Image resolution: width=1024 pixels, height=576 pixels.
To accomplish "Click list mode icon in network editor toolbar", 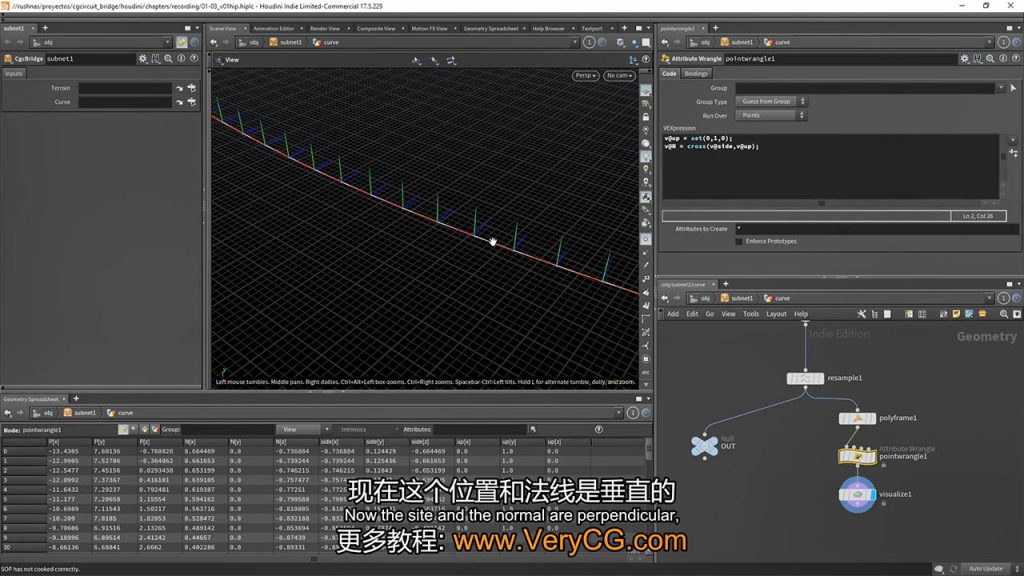I will (874, 314).
